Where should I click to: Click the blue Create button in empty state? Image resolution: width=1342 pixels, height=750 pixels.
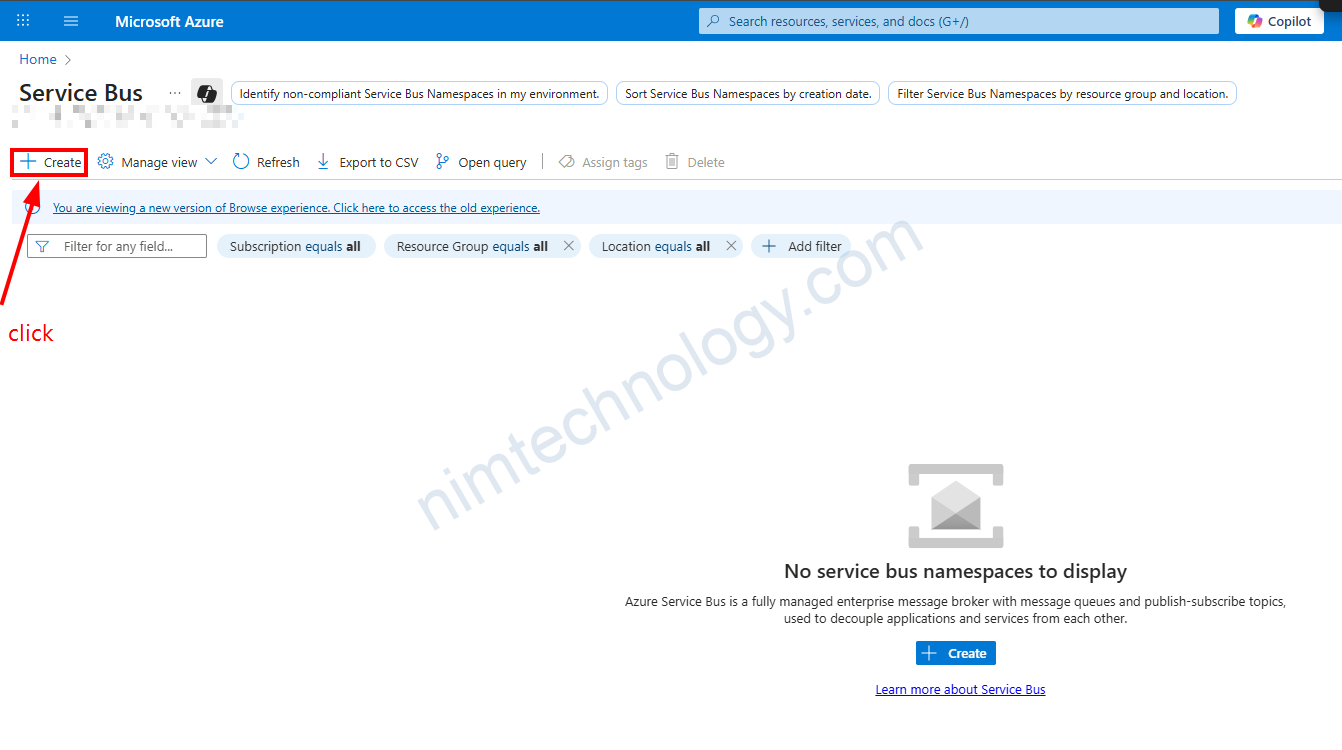point(955,653)
